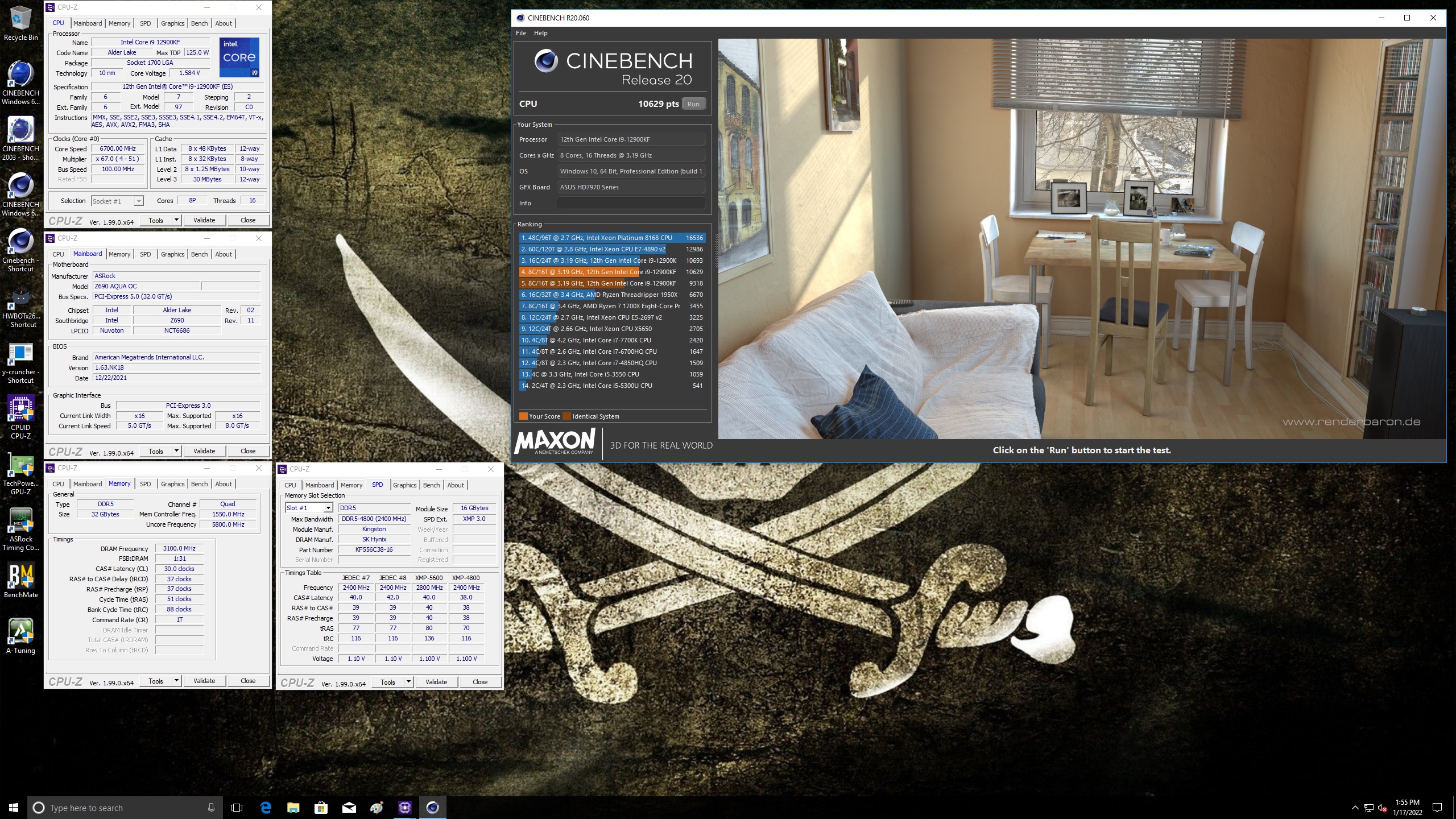The width and height of the screenshot is (1456, 819).
Task: Open Cinebench - Shortcut desktop icon
Action: [x=21, y=250]
